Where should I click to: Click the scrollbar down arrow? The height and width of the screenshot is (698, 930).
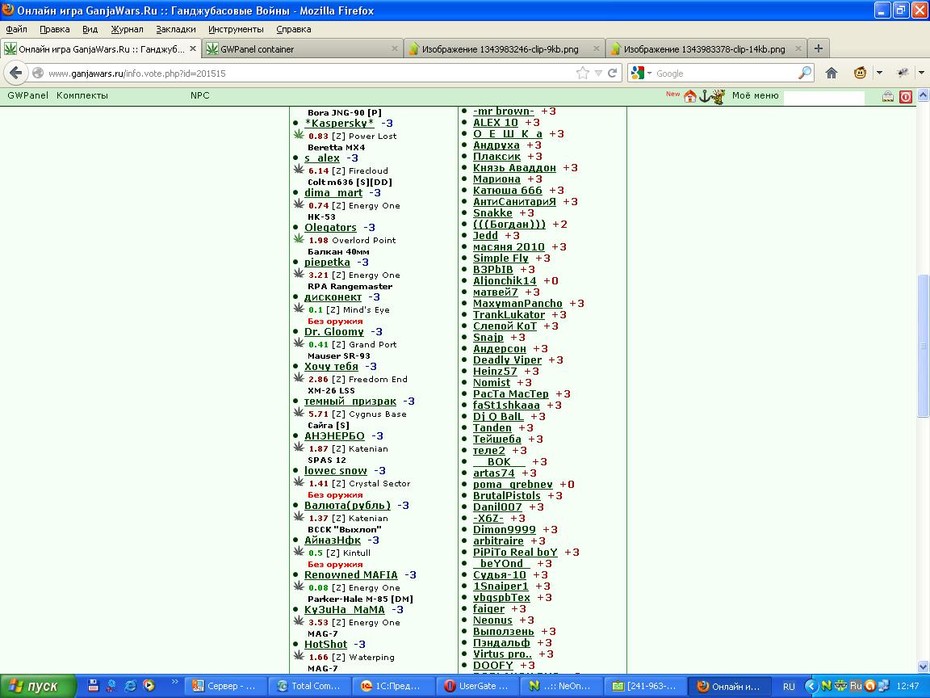pos(923,667)
